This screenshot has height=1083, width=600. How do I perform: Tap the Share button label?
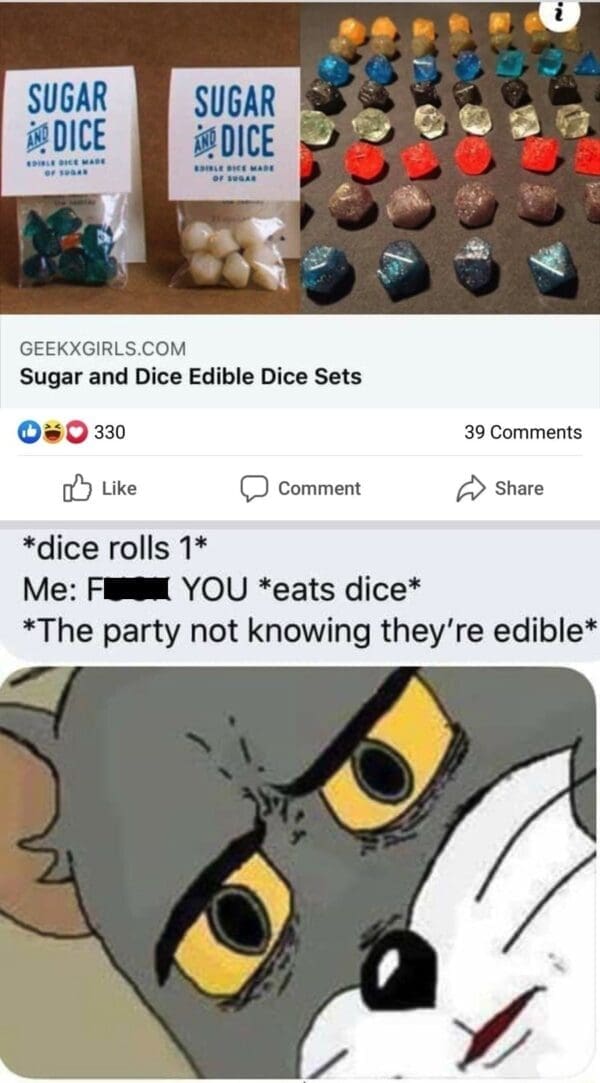point(519,488)
